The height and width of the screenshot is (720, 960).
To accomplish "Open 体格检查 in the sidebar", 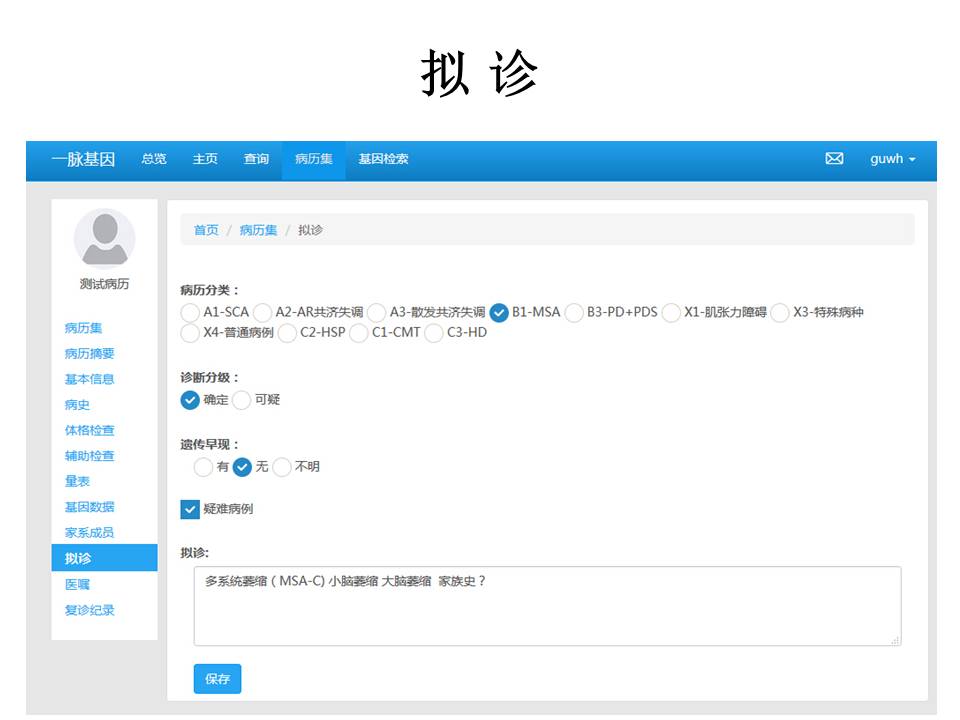I will click(89, 430).
